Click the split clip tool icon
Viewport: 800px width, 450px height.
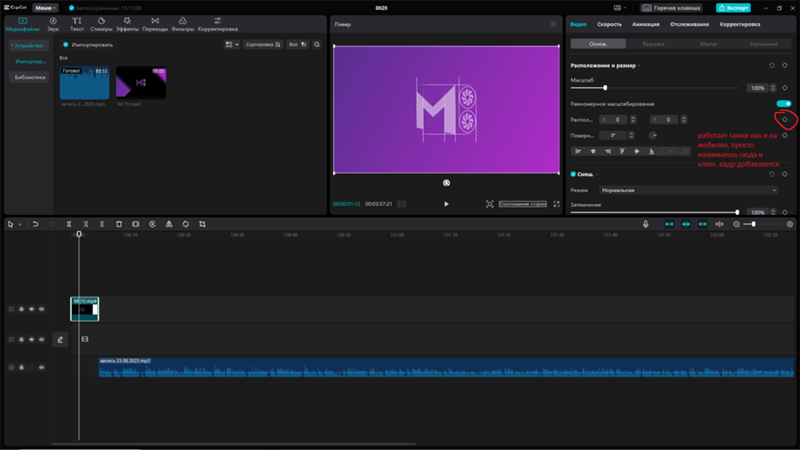pos(69,224)
